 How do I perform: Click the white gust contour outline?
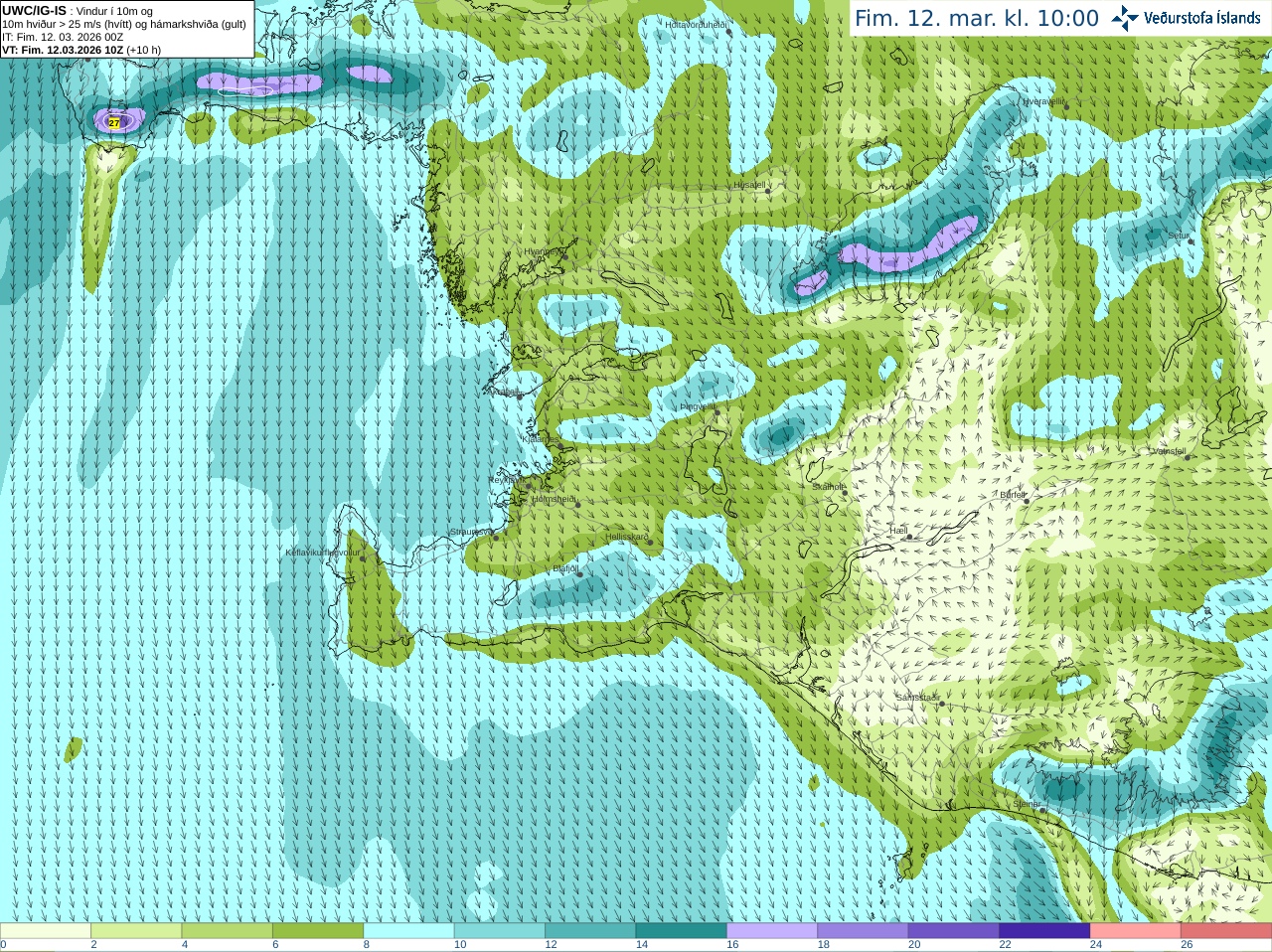pyautogui.click(x=245, y=91)
